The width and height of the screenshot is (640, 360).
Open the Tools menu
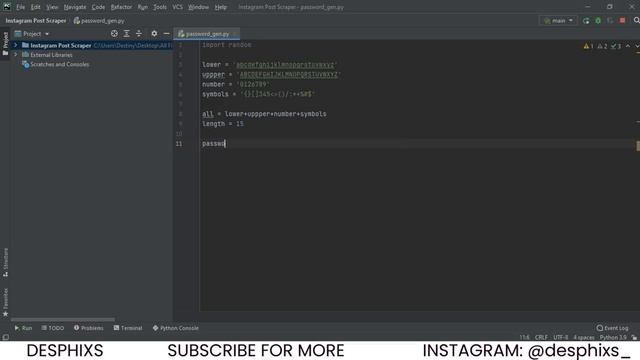pos(160,7)
